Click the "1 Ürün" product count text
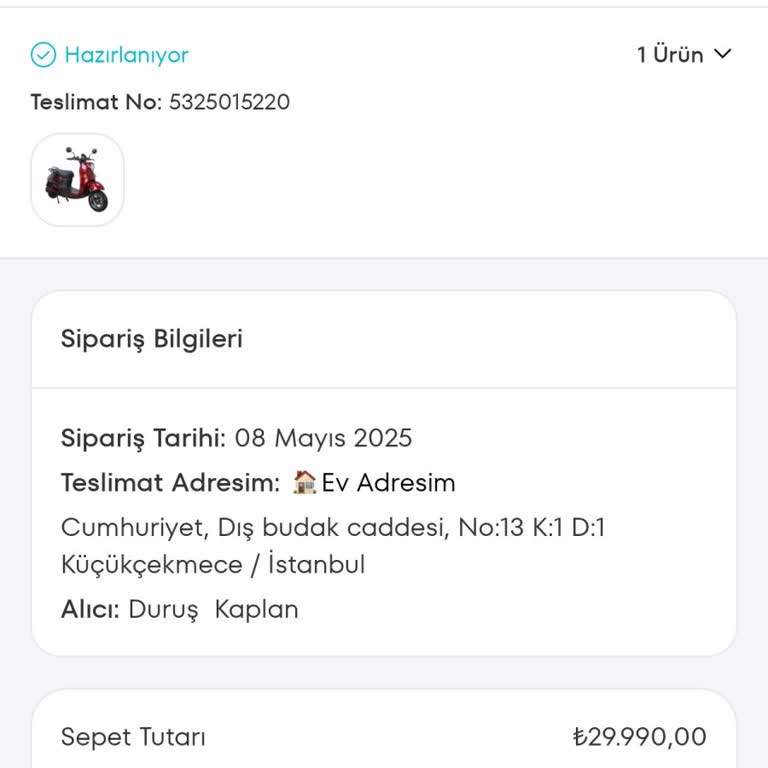 tap(670, 55)
